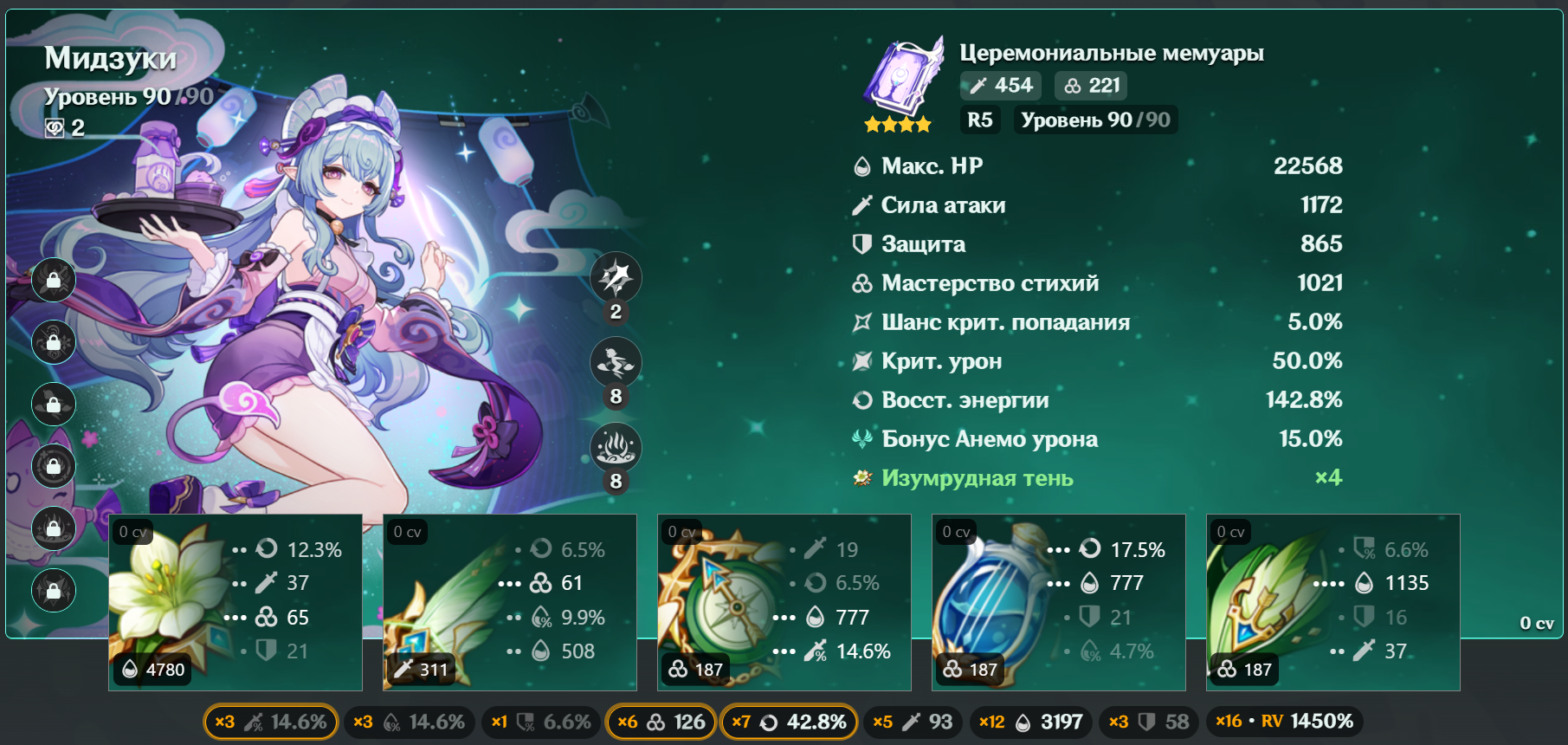This screenshot has height=745, width=1568.
Task: Open the circlet artifact with 1135 HP
Action: tap(1333, 602)
